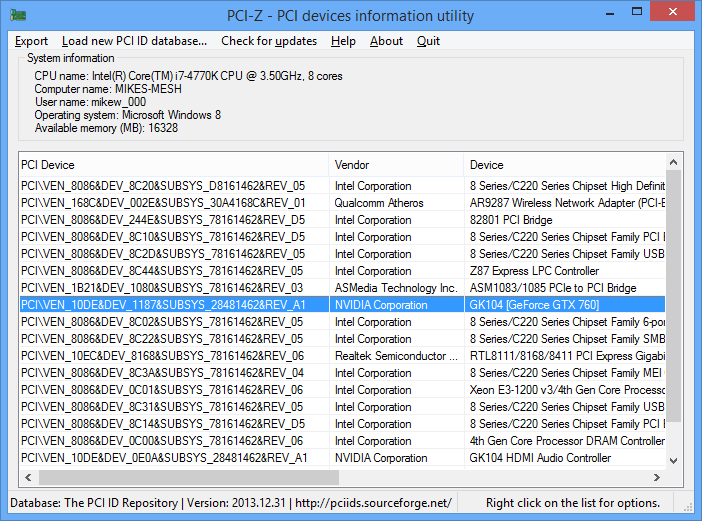The width and height of the screenshot is (702, 521).
Task: Open the Export menu
Action: 31,41
